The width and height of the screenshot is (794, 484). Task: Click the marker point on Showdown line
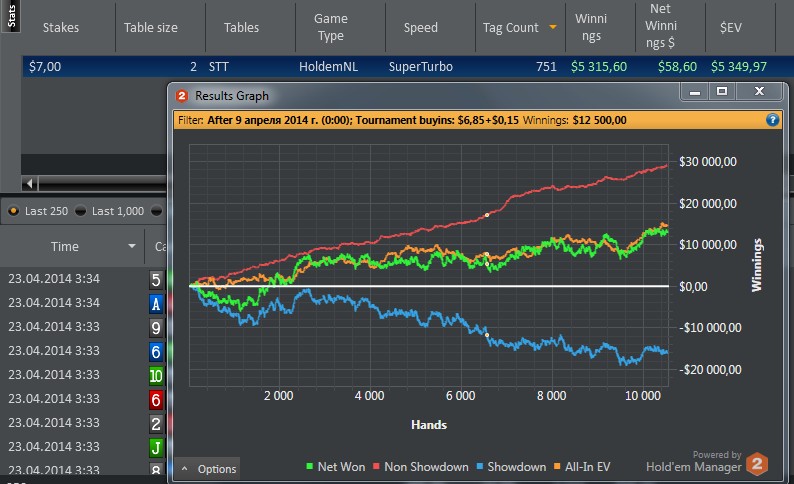coord(487,335)
